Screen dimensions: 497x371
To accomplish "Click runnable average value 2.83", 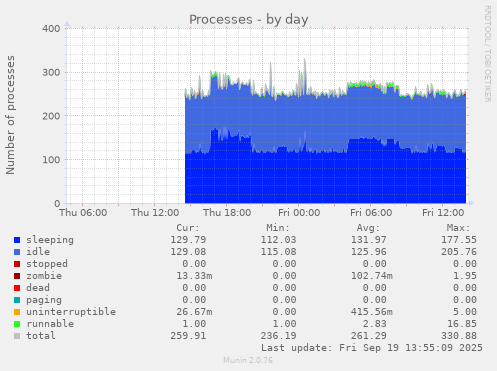I will 375,324.
